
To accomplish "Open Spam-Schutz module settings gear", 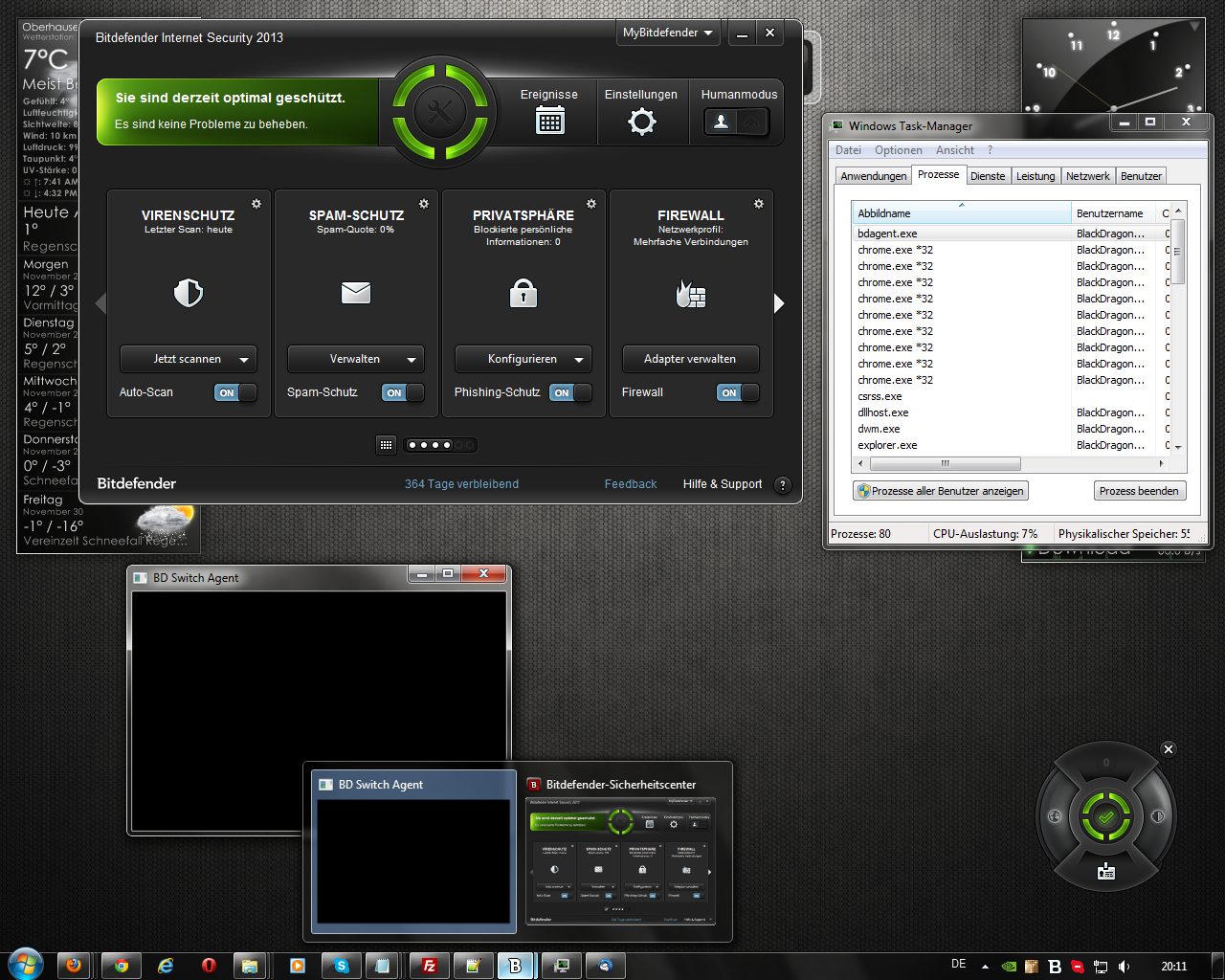I will 424,204.
